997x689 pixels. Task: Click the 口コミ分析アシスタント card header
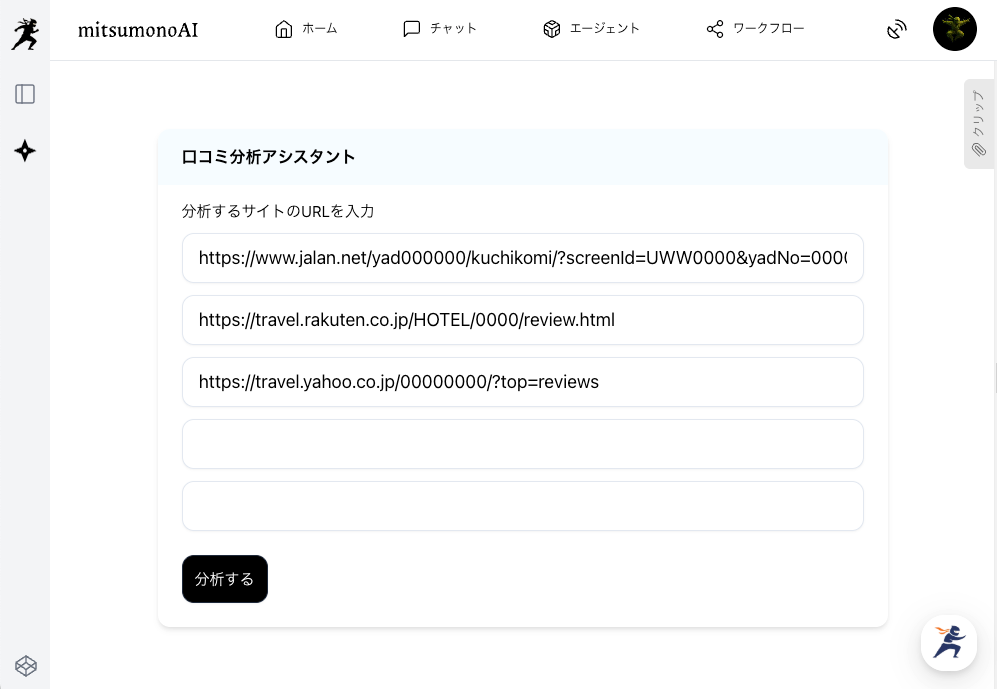[522, 157]
